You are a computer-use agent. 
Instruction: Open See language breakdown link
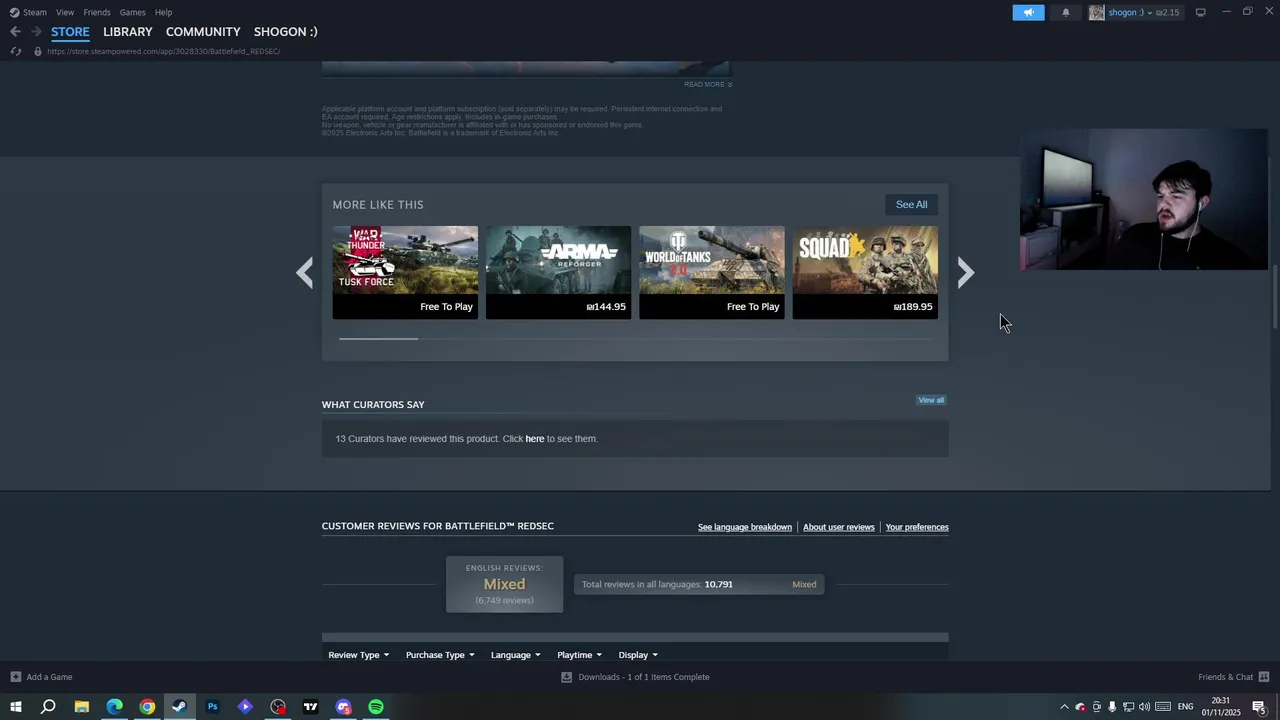point(745,527)
